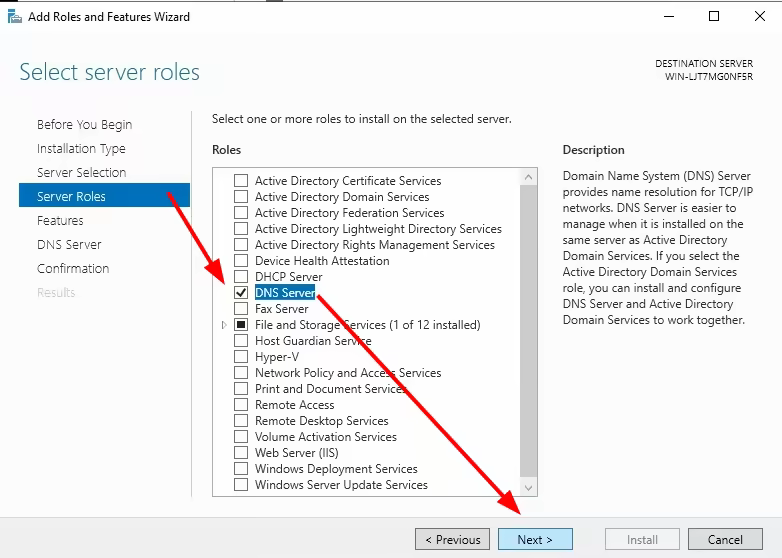This screenshot has height=558, width=782.
Task: Cancel the wizard
Action: click(x=725, y=540)
